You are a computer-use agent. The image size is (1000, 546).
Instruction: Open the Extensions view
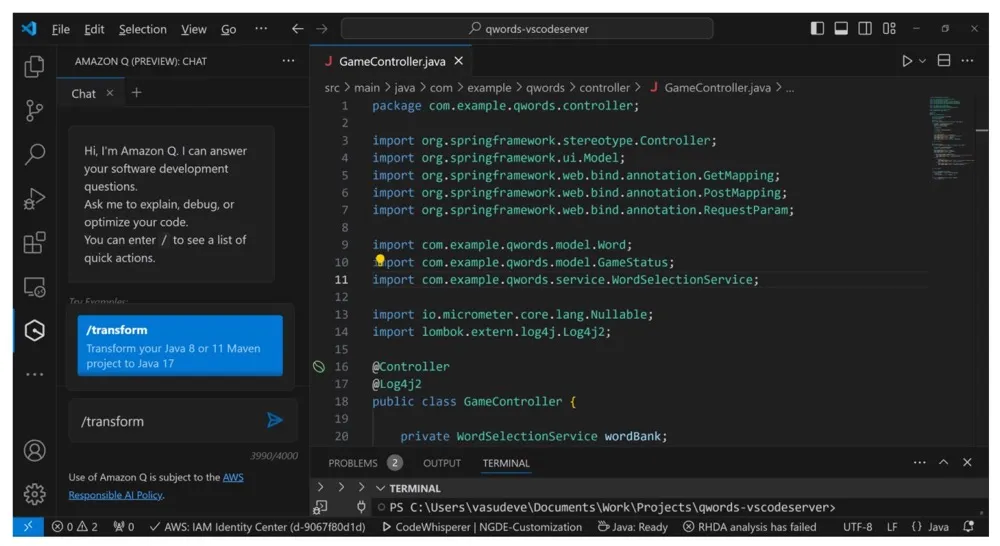pyautogui.click(x=34, y=242)
